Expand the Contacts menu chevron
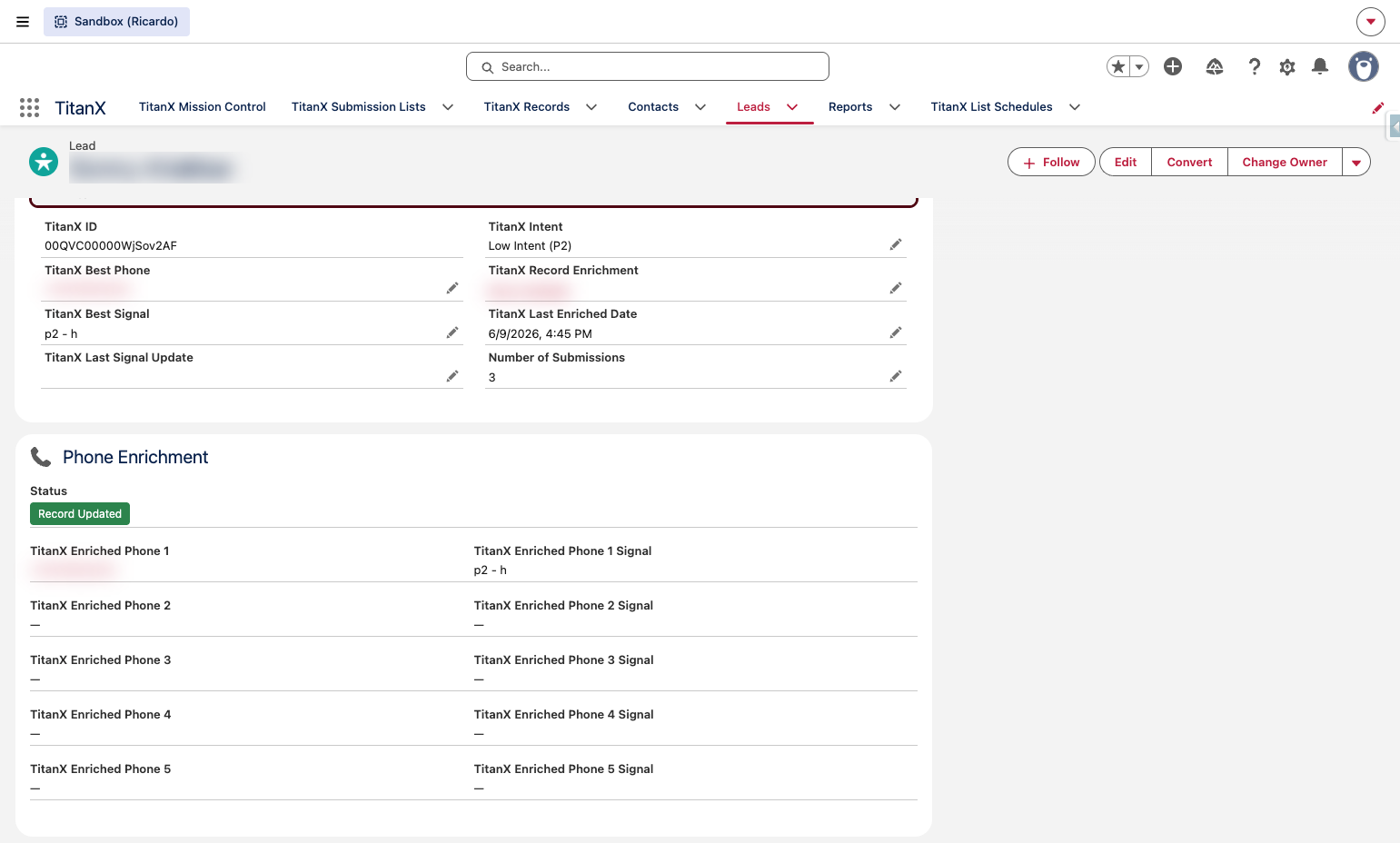 [700, 107]
